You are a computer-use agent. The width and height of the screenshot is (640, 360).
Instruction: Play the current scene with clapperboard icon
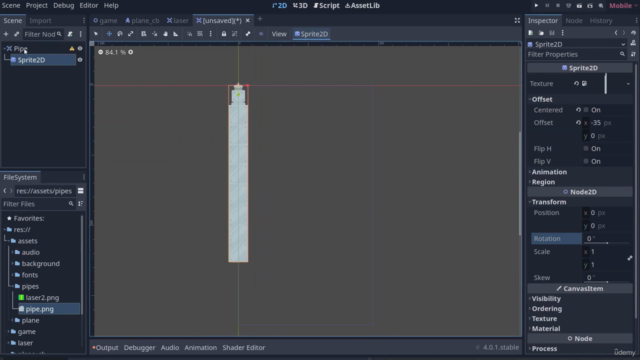(579, 6)
